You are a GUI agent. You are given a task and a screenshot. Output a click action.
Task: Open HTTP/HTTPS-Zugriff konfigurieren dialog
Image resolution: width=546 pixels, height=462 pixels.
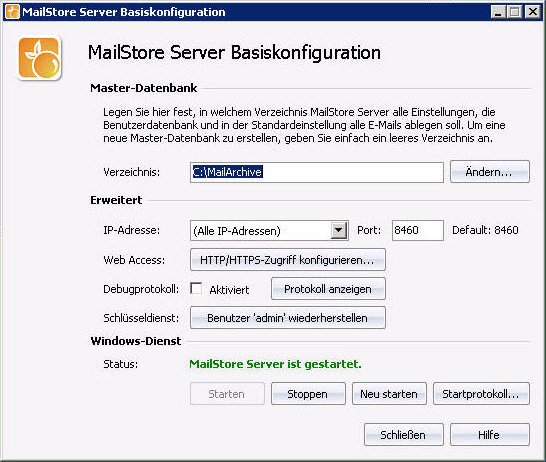288,260
